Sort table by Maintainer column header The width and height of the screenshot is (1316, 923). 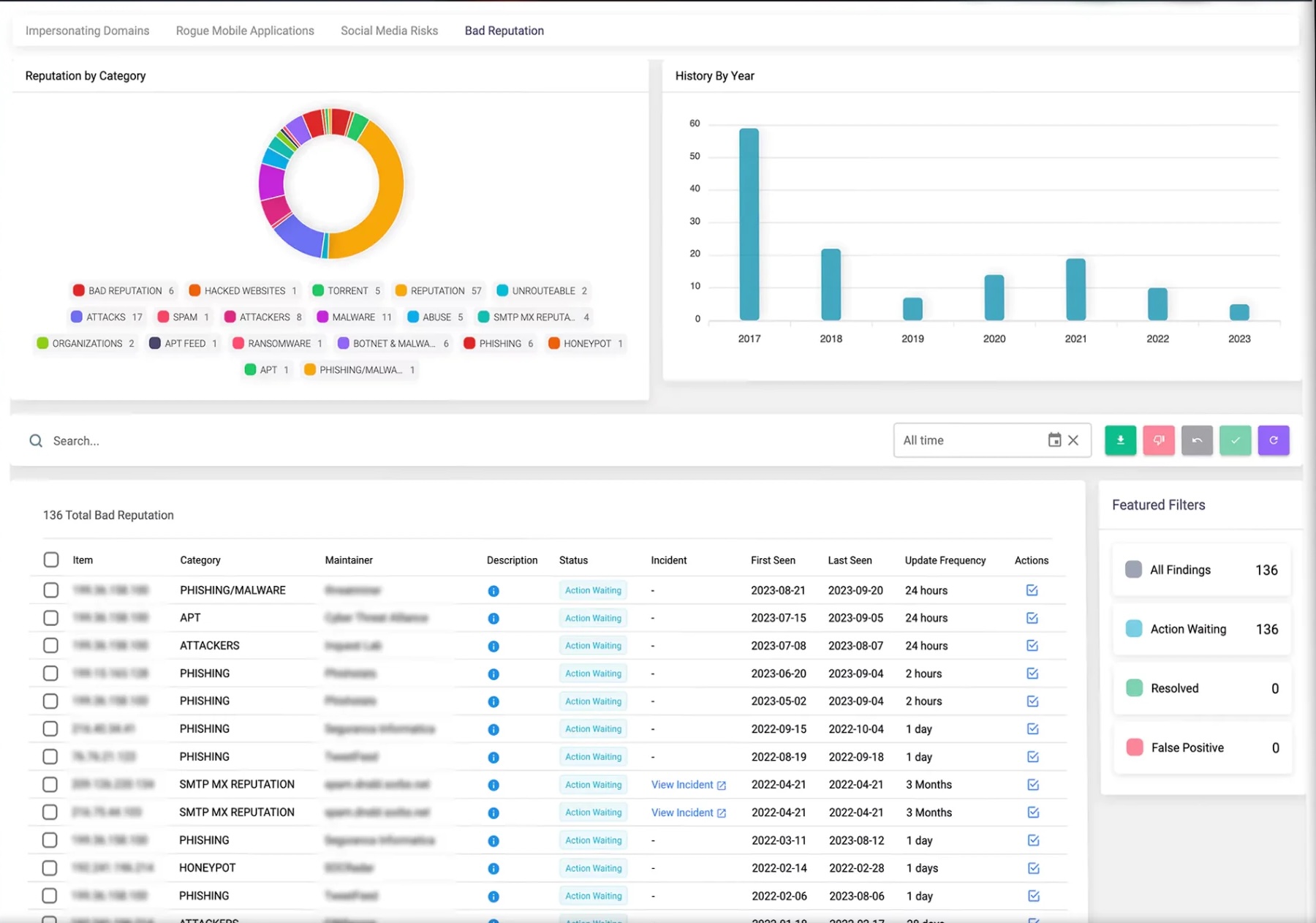coord(349,560)
